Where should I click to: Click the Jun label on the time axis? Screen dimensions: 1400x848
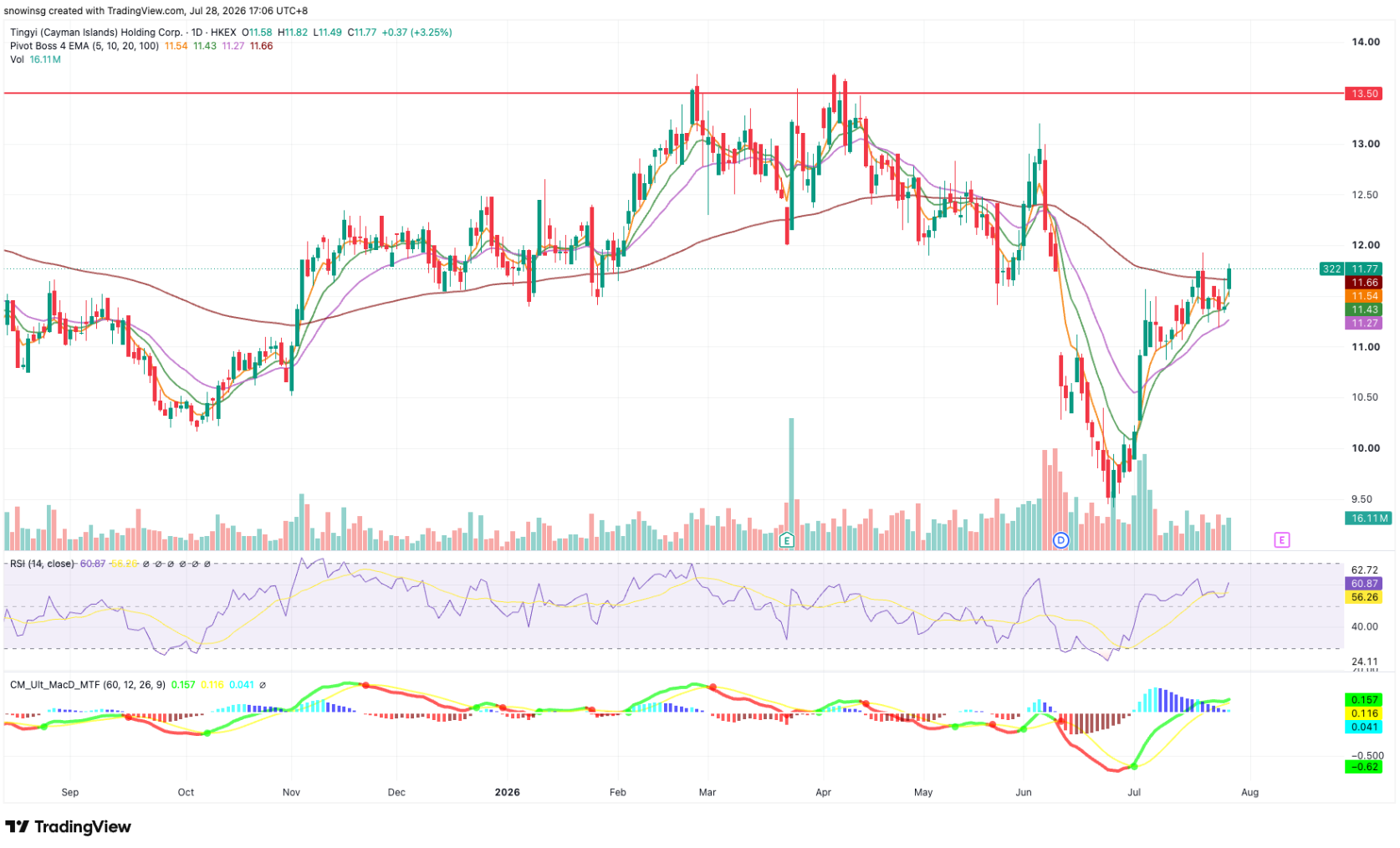(x=1024, y=792)
